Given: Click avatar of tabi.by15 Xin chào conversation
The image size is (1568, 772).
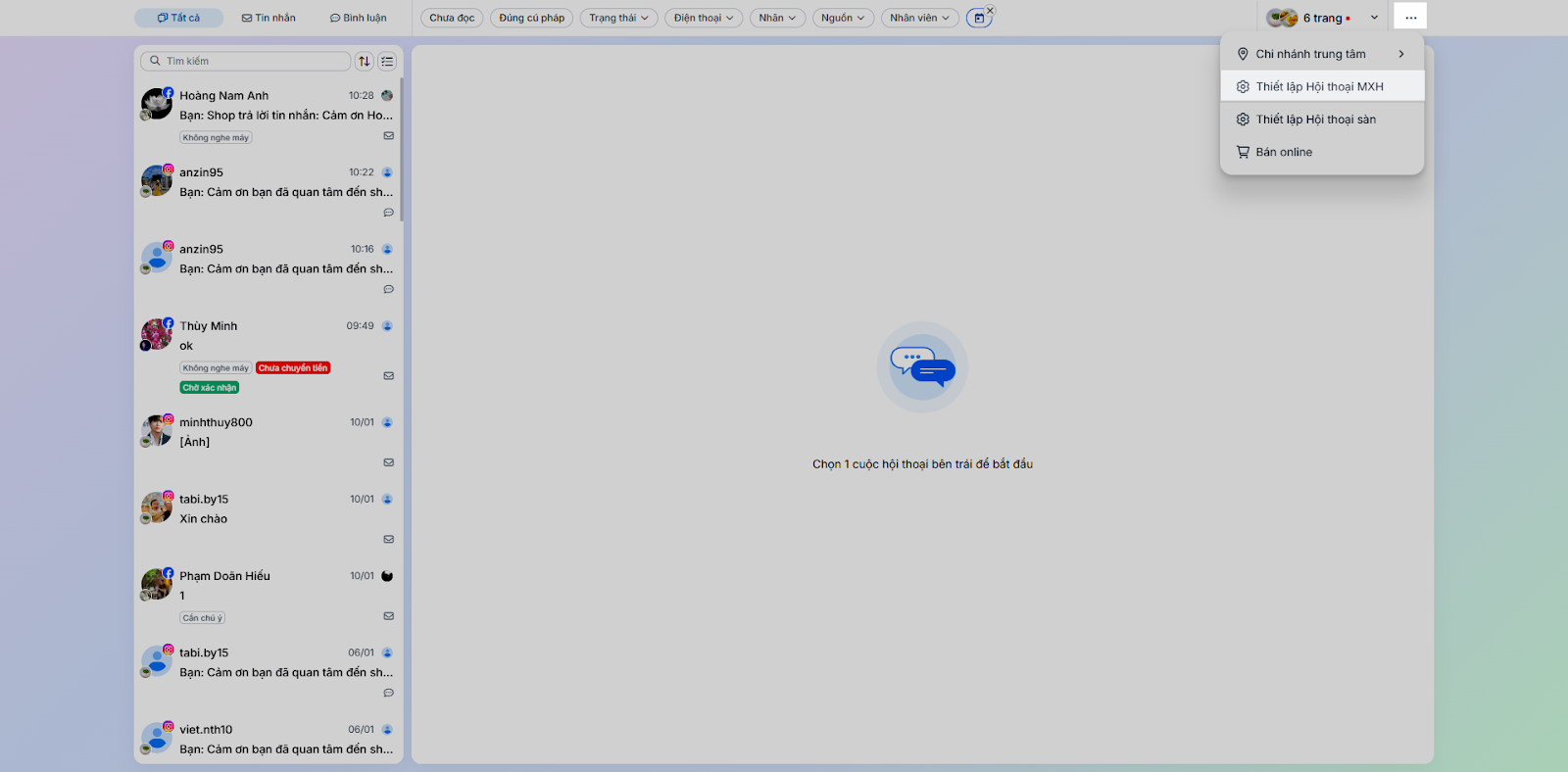Looking at the screenshot, I should 157,507.
